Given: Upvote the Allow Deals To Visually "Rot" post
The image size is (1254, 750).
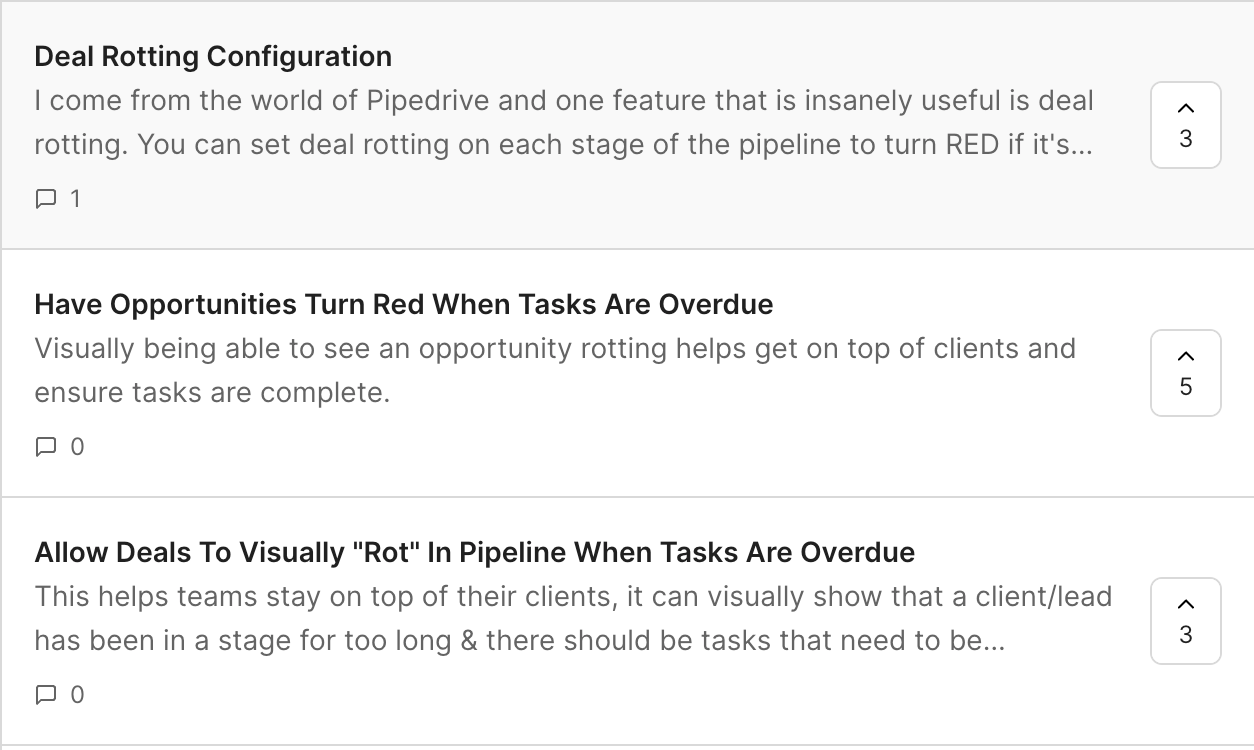Looking at the screenshot, I should [x=1186, y=621].
